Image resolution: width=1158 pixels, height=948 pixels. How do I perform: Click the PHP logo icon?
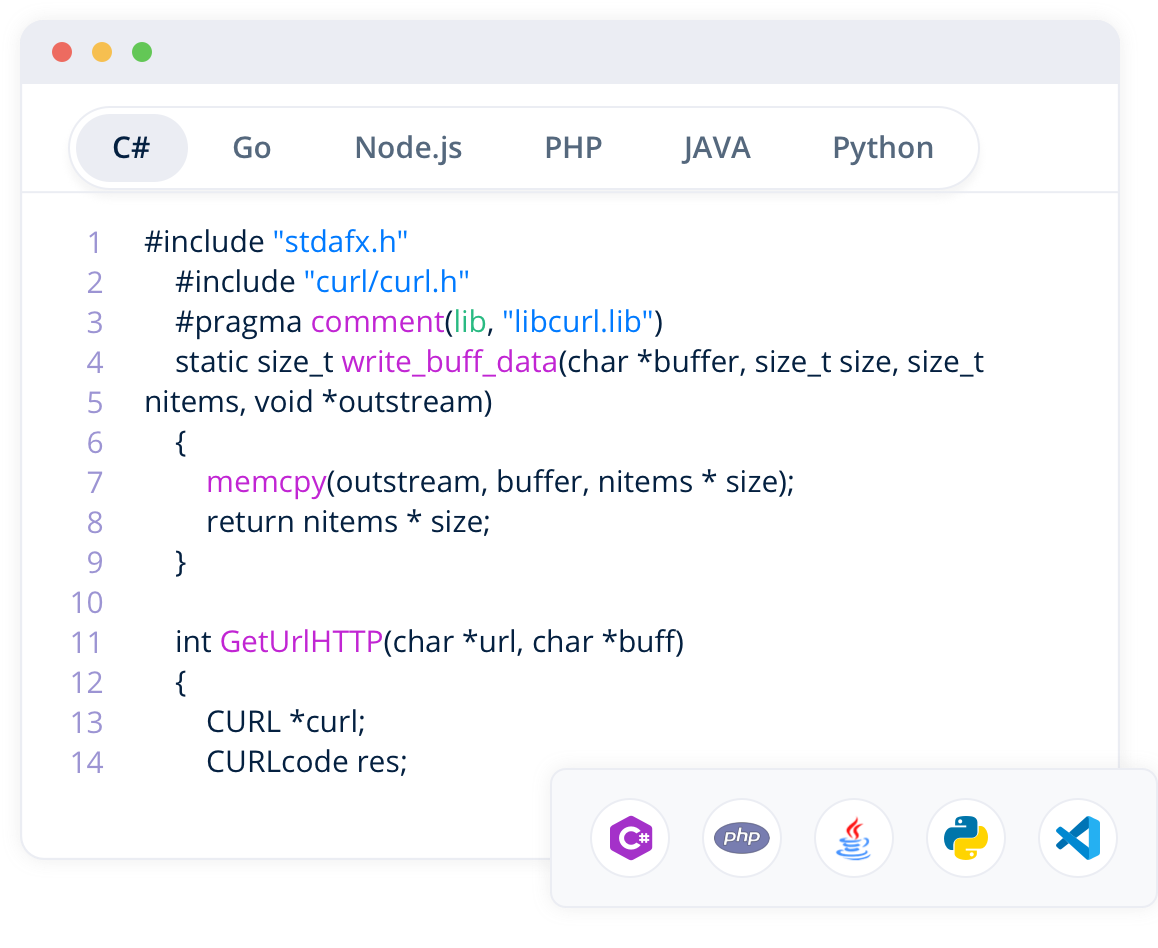742,838
